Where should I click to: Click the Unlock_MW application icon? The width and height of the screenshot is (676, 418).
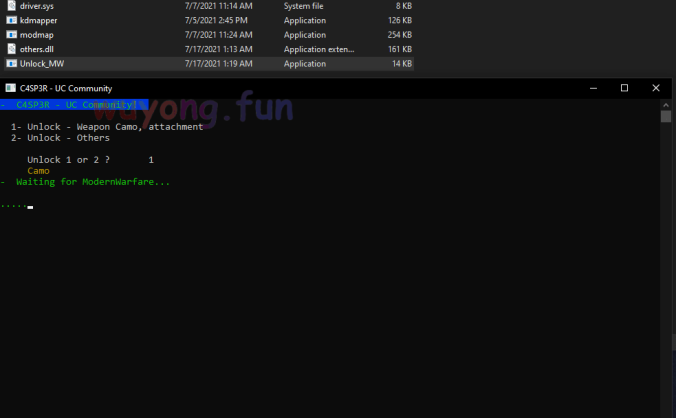[11, 63]
